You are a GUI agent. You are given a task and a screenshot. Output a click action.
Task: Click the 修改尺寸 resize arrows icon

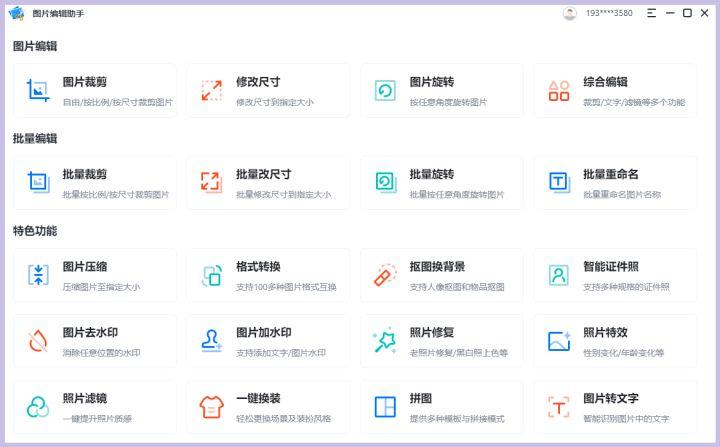tap(212, 90)
